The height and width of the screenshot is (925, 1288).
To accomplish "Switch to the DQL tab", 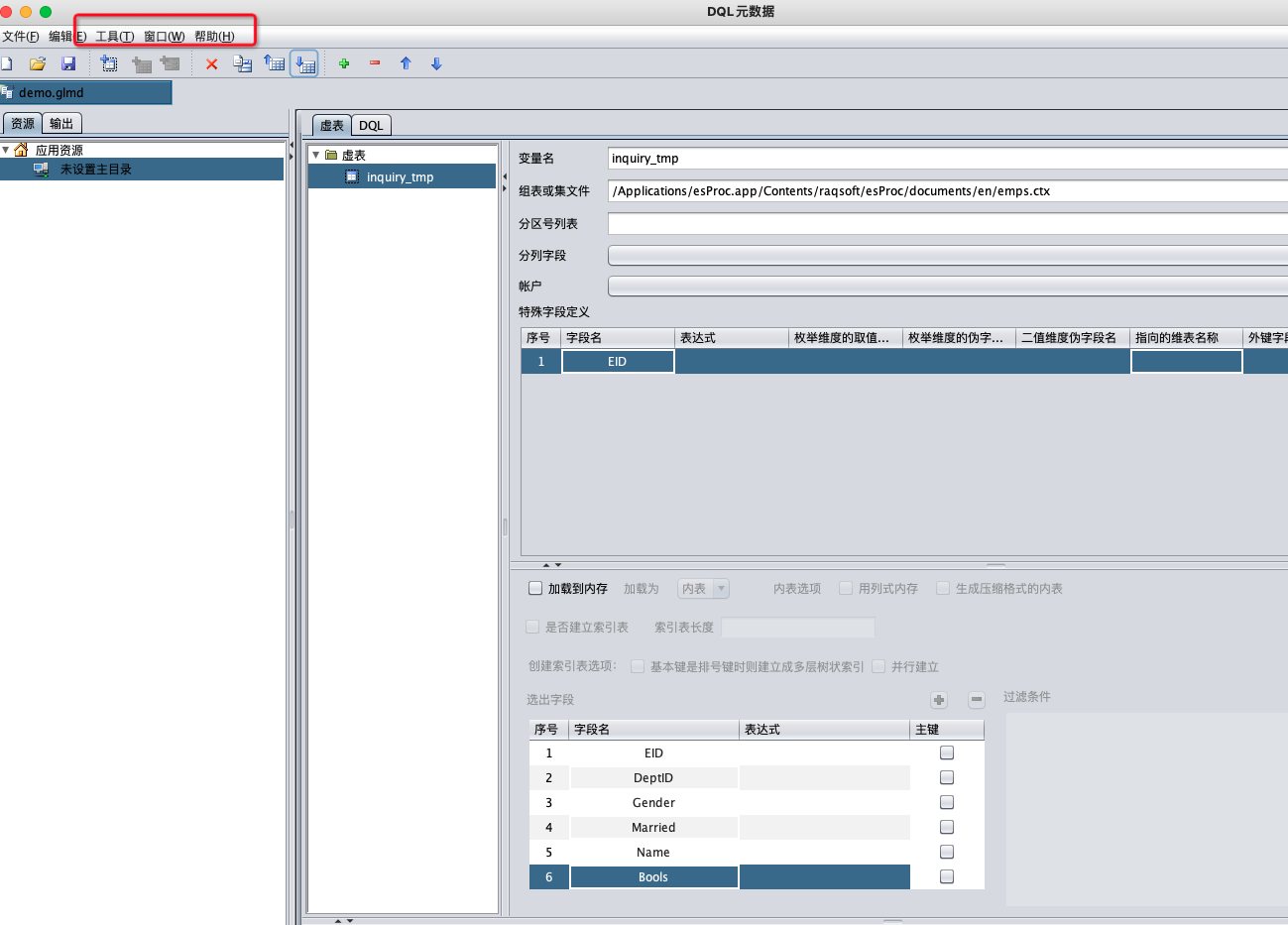I will point(371,126).
